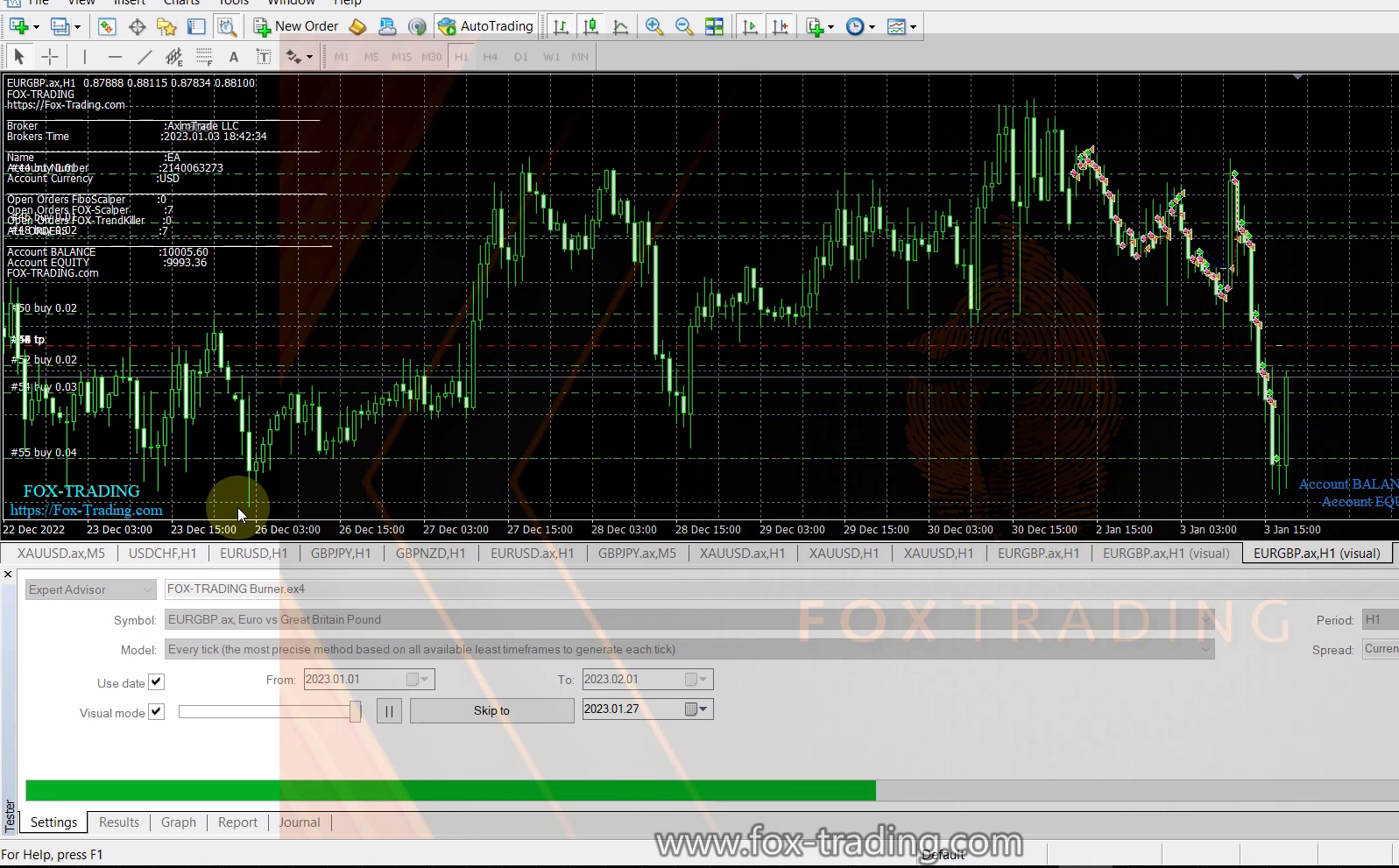Open the chart periods clock icon
This screenshot has height=868, width=1399.
click(856, 26)
